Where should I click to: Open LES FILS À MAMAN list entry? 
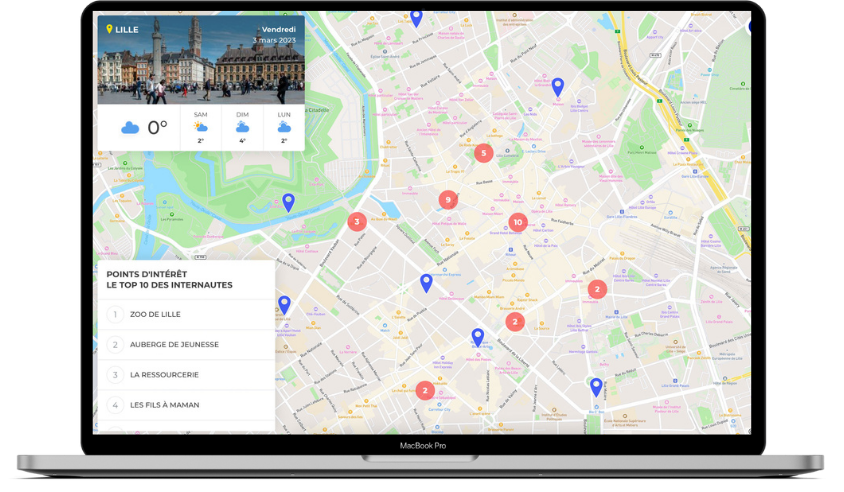tap(165, 405)
